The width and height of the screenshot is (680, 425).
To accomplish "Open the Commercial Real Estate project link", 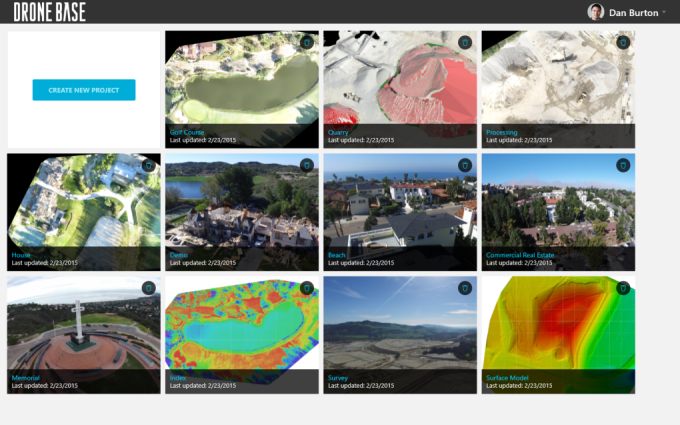I will point(520,255).
